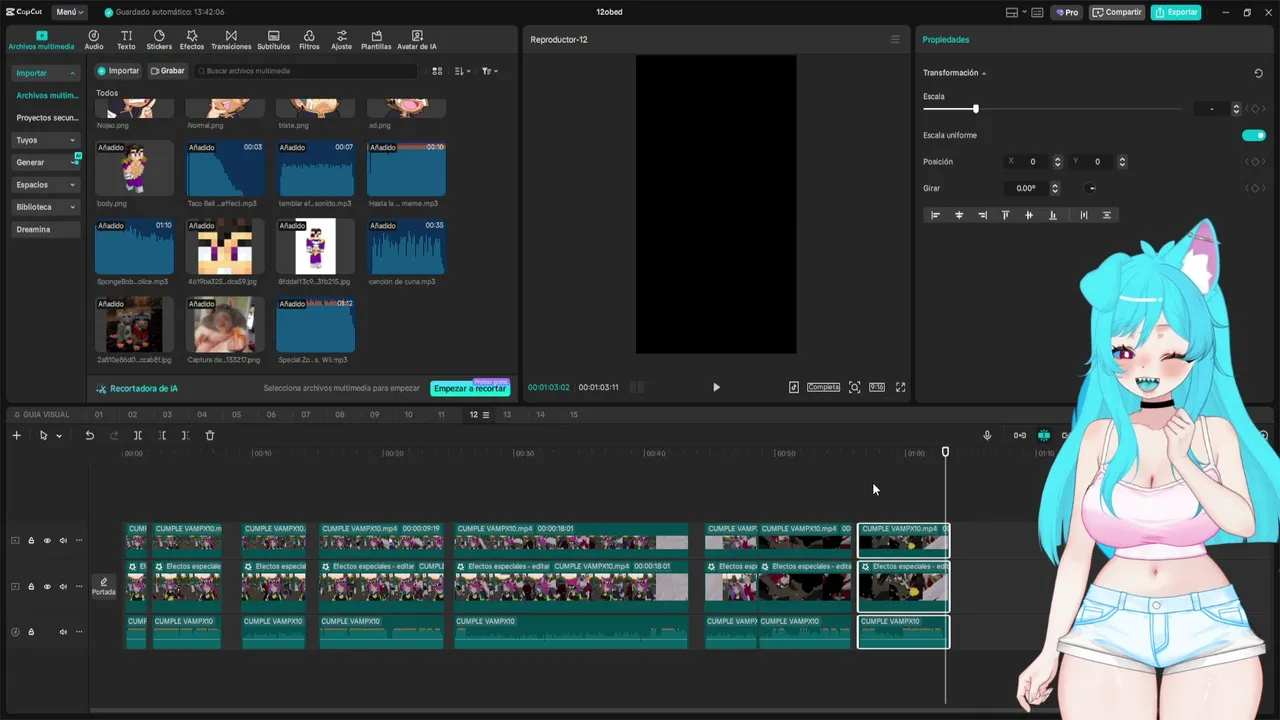Click Empezar a recortar button
Image resolution: width=1280 pixels, height=720 pixels.
470,388
